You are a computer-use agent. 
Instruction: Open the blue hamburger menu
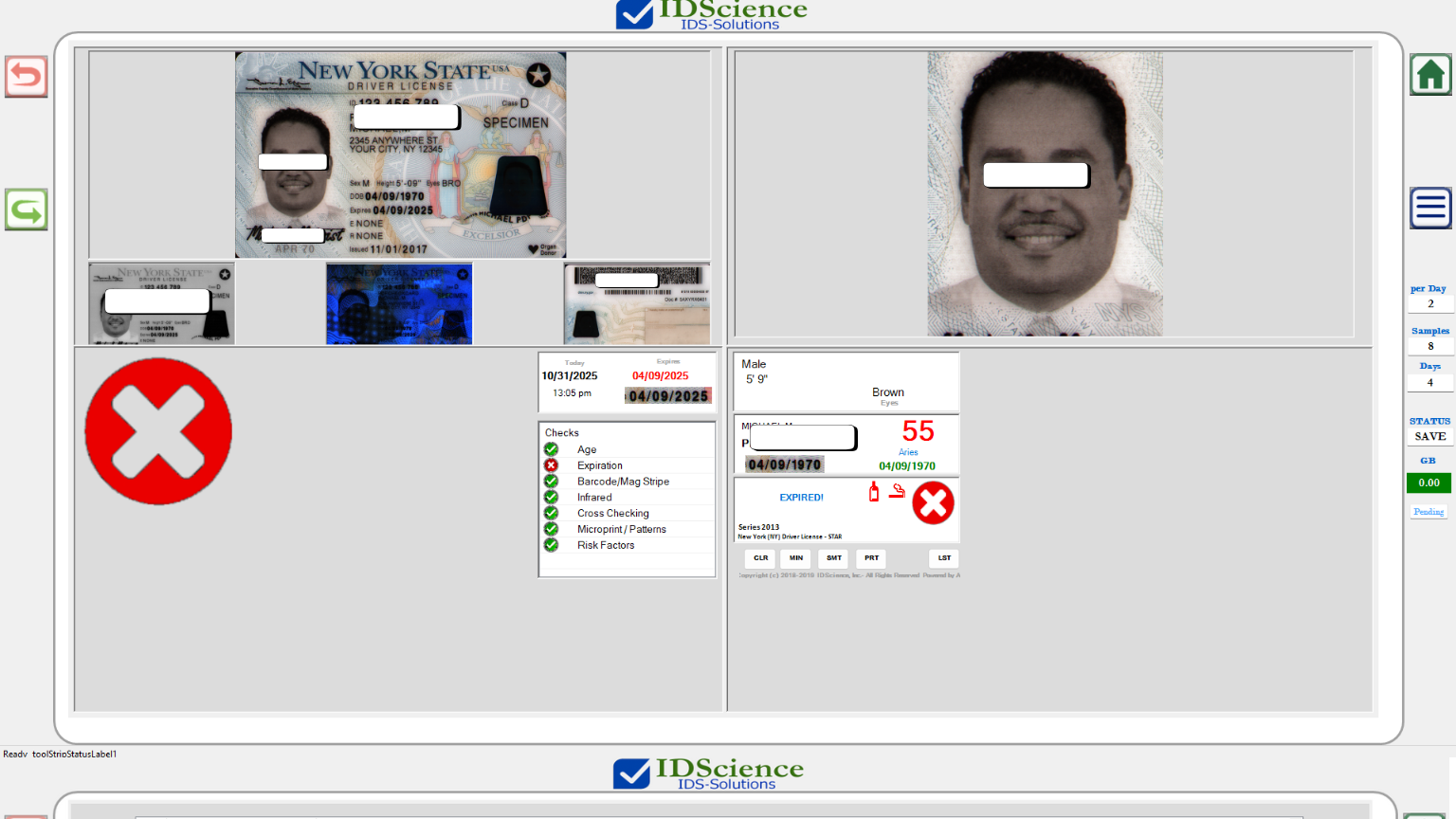tap(1430, 208)
